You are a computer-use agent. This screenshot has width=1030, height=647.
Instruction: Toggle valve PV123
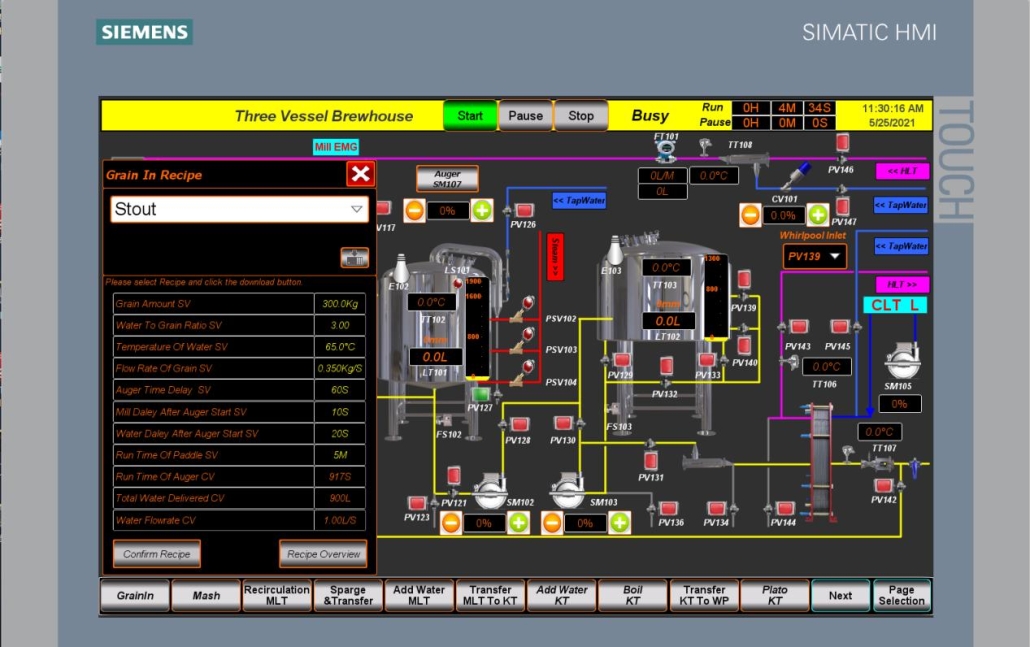point(417,503)
